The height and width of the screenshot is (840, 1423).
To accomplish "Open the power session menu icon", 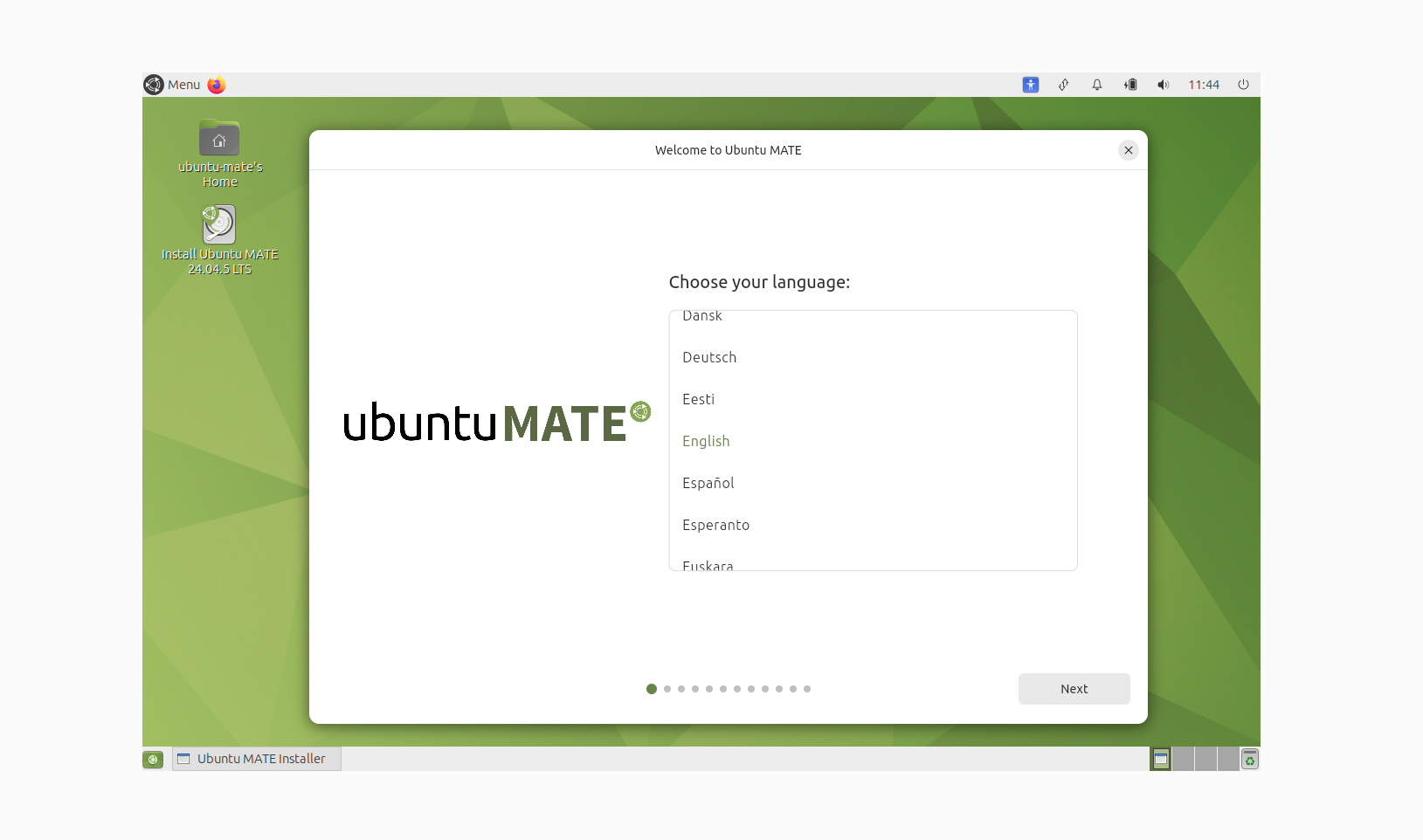I will pyautogui.click(x=1243, y=85).
